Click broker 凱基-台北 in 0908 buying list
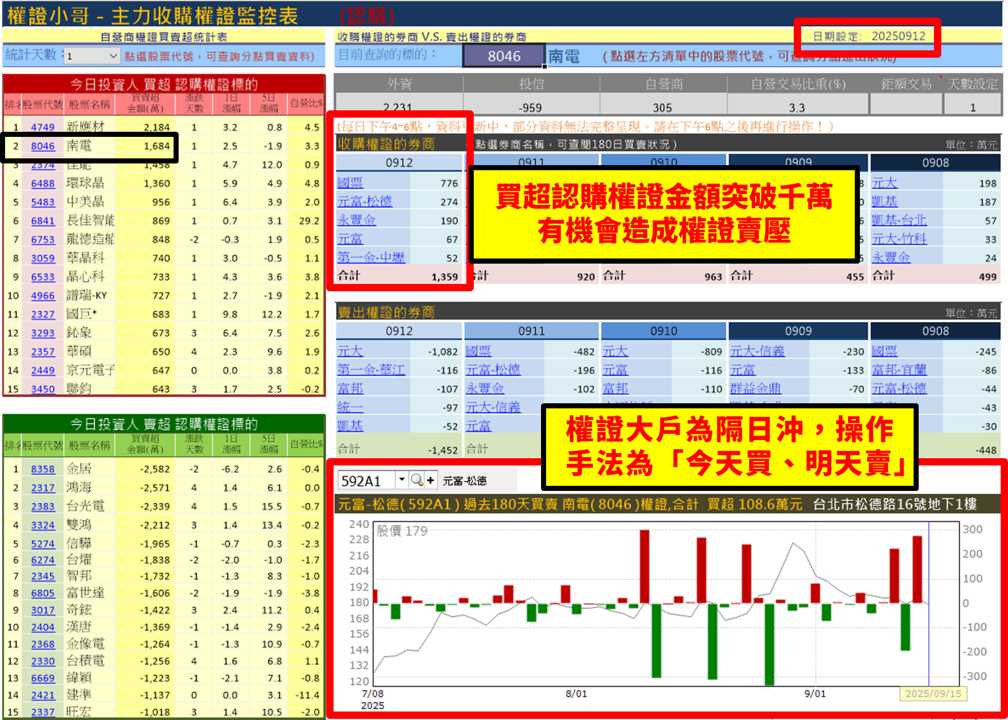The width and height of the screenshot is (1008, 720). (x=899, y=221)
